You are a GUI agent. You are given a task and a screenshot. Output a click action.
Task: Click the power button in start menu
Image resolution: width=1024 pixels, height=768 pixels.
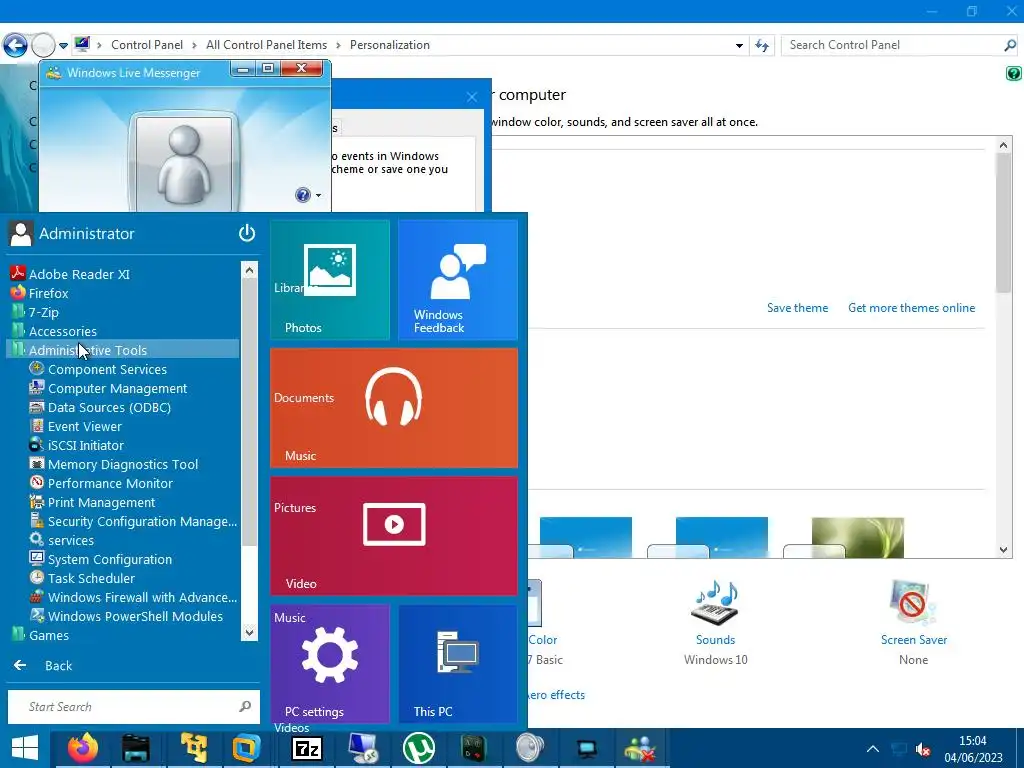(247, 233)
